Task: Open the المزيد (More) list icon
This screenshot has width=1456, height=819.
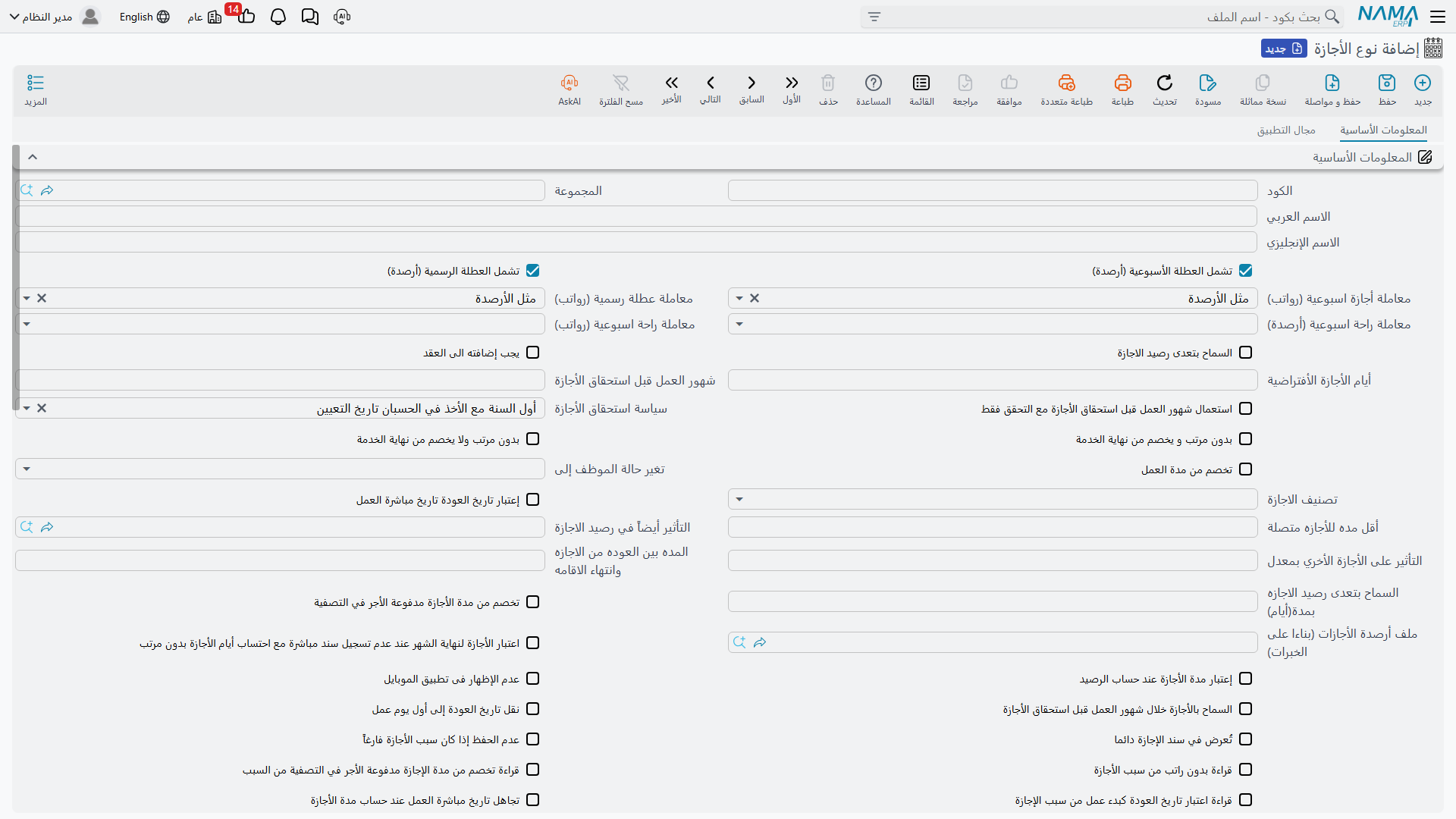Action: pyautogui.click(x=36, y=83)
